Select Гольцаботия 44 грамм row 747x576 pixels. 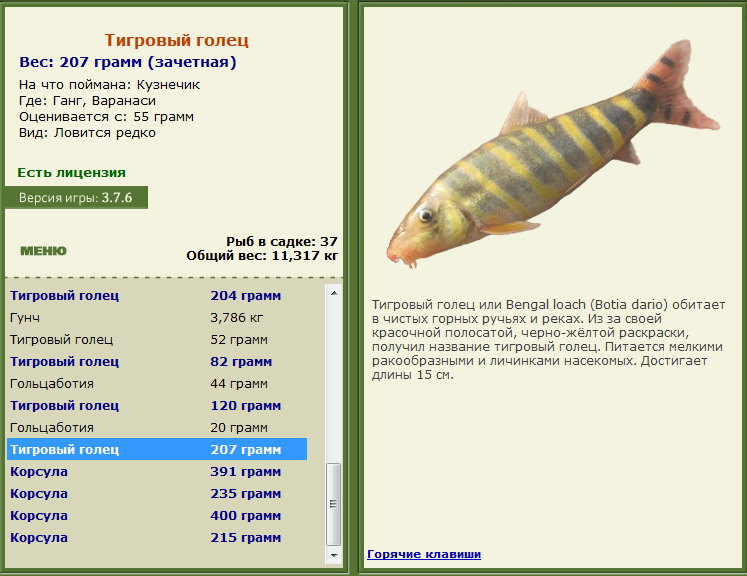click(157, 383)
